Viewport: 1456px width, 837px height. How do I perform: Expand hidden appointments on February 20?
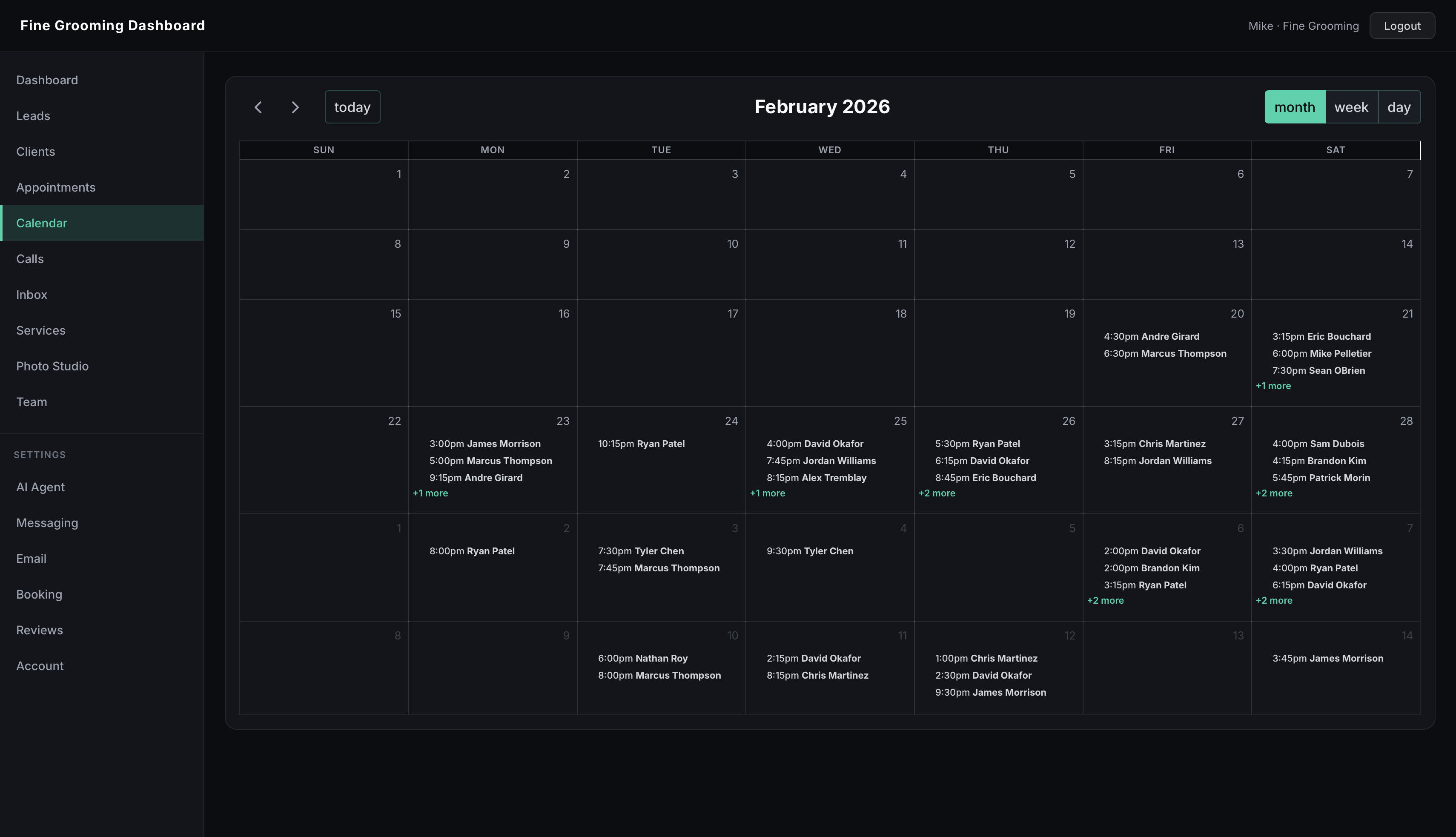coord(1273,386)
